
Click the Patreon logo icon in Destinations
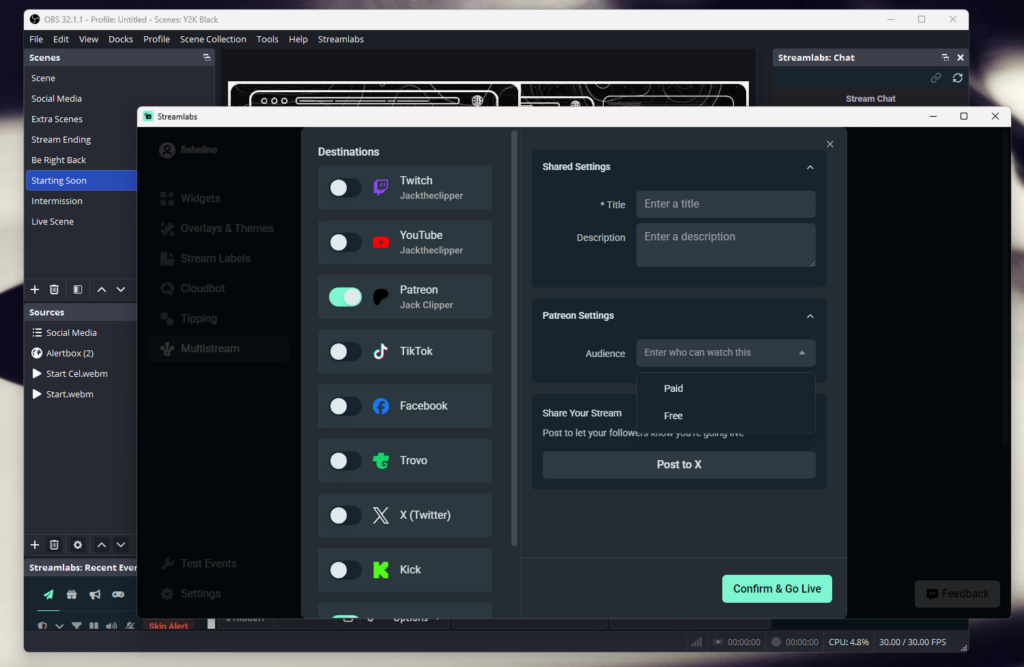click(381, 297)
